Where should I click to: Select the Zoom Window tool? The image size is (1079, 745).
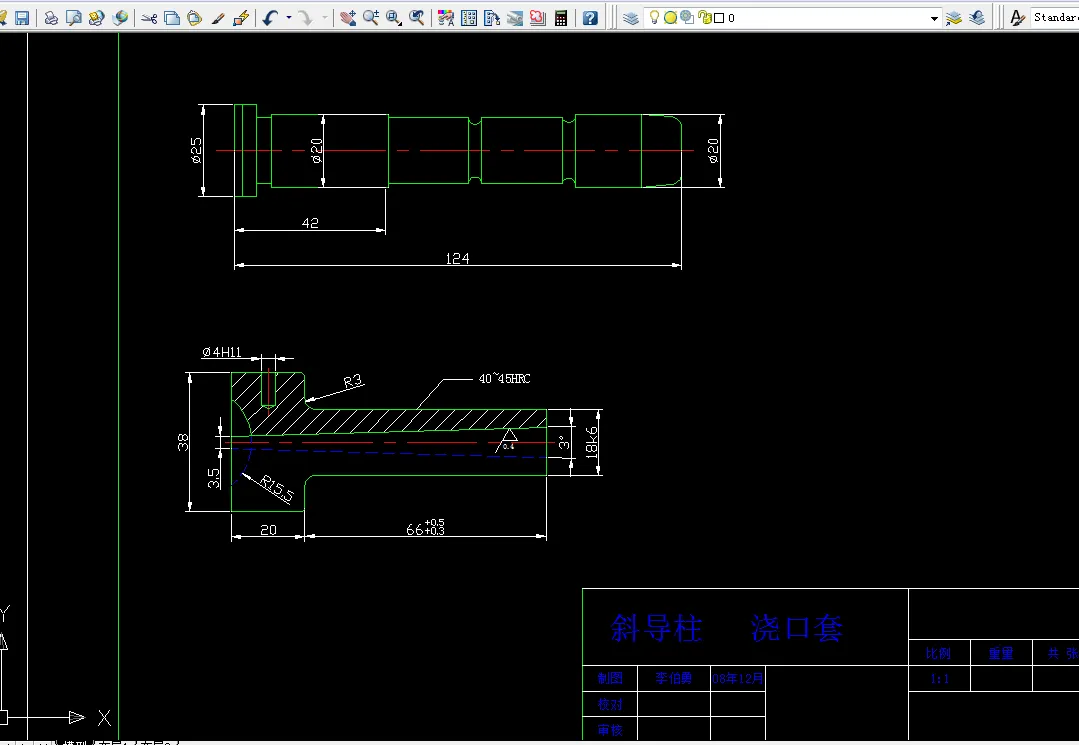pyautogui.click(x=394, y=18)
